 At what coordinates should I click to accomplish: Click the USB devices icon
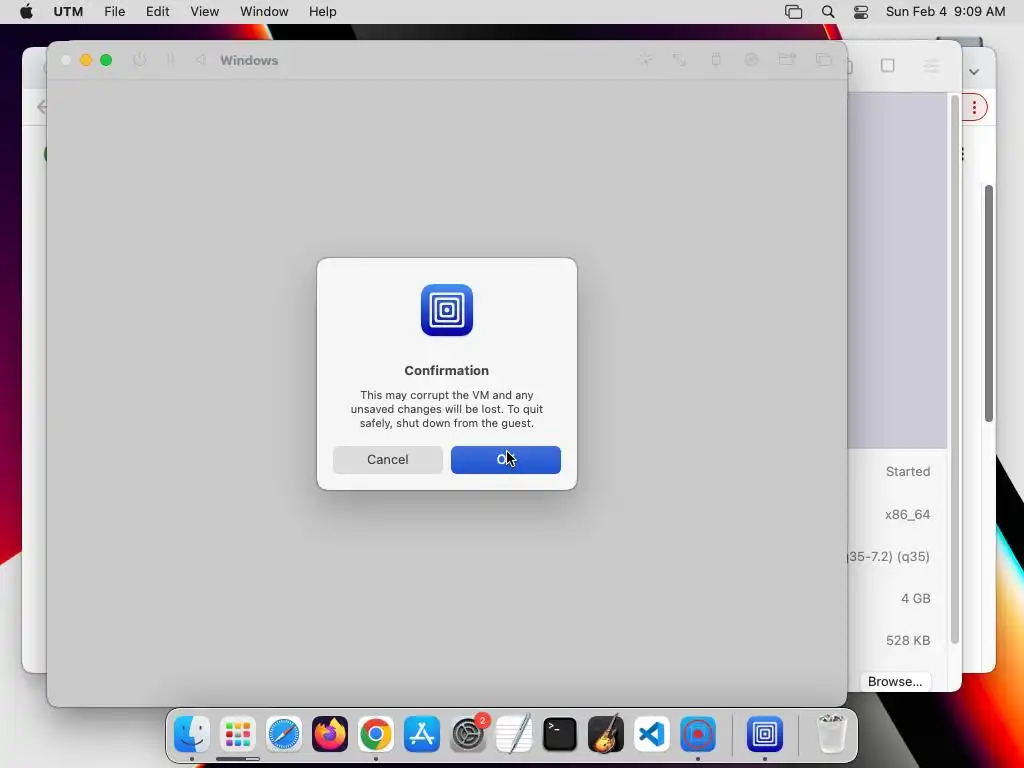coord(716,60)
